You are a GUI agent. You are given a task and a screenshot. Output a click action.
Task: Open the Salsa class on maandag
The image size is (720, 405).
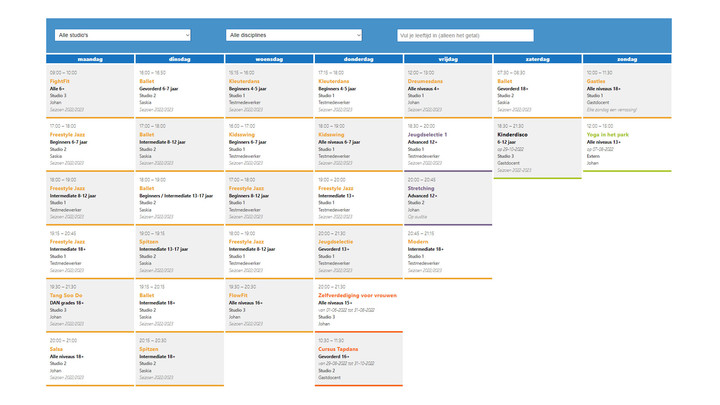90,359
